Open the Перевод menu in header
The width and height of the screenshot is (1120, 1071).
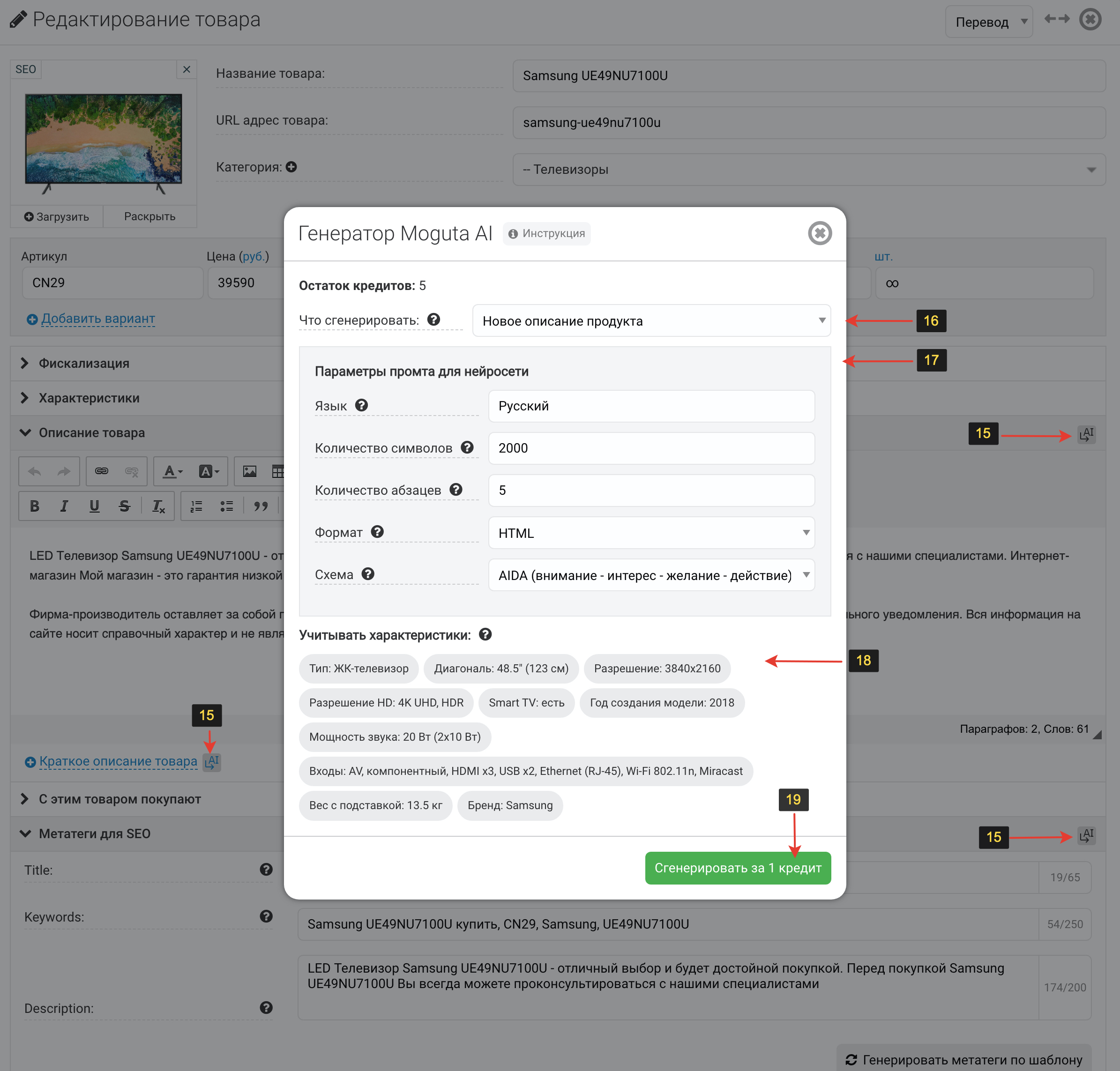pyautogui.click(x=989, y=22)
